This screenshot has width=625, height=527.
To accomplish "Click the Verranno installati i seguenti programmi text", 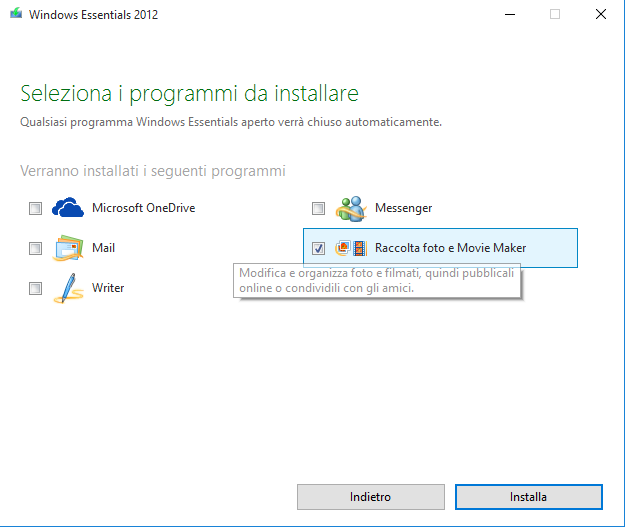I will [x=153, y=171].
